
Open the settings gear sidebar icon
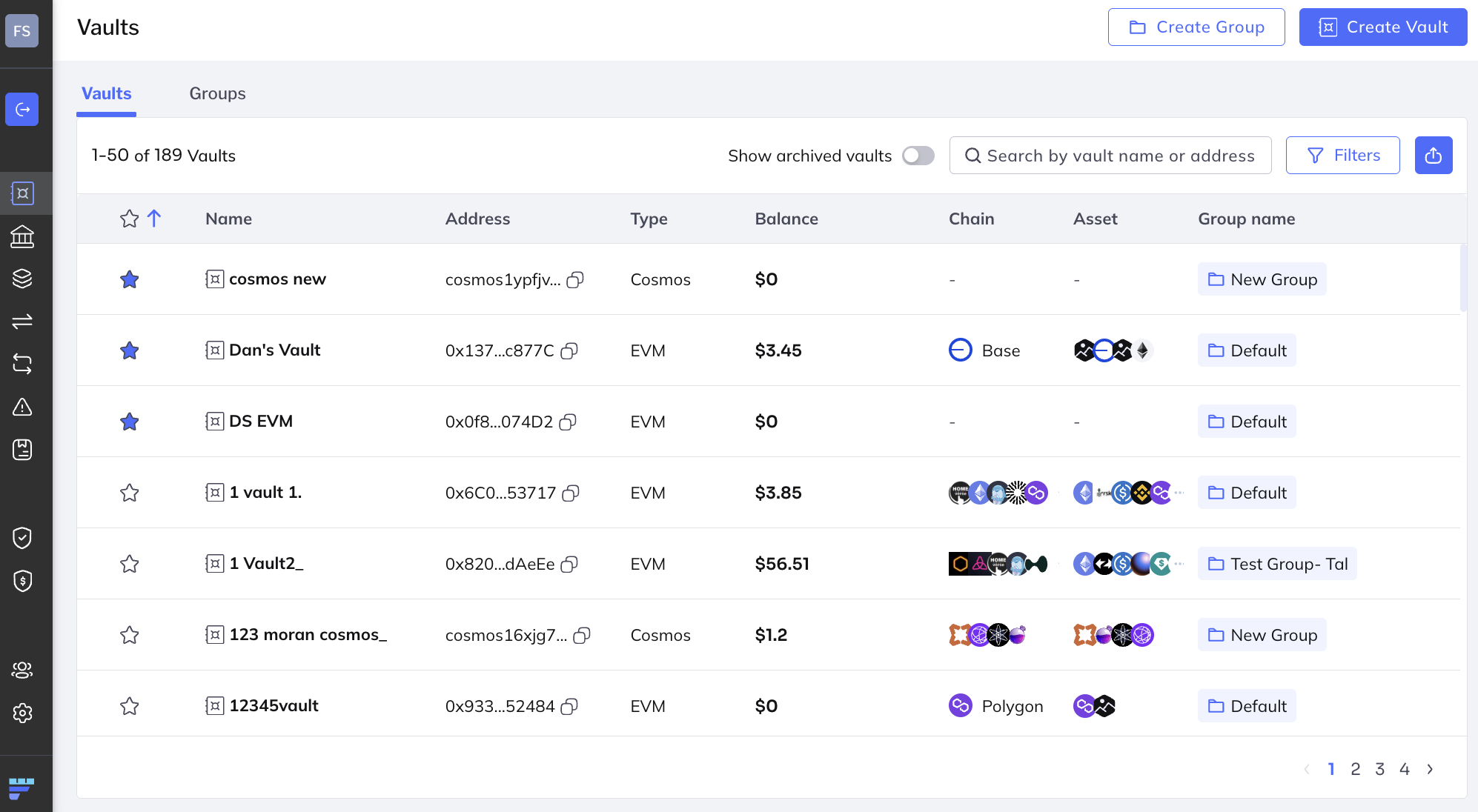coord(22,713)
